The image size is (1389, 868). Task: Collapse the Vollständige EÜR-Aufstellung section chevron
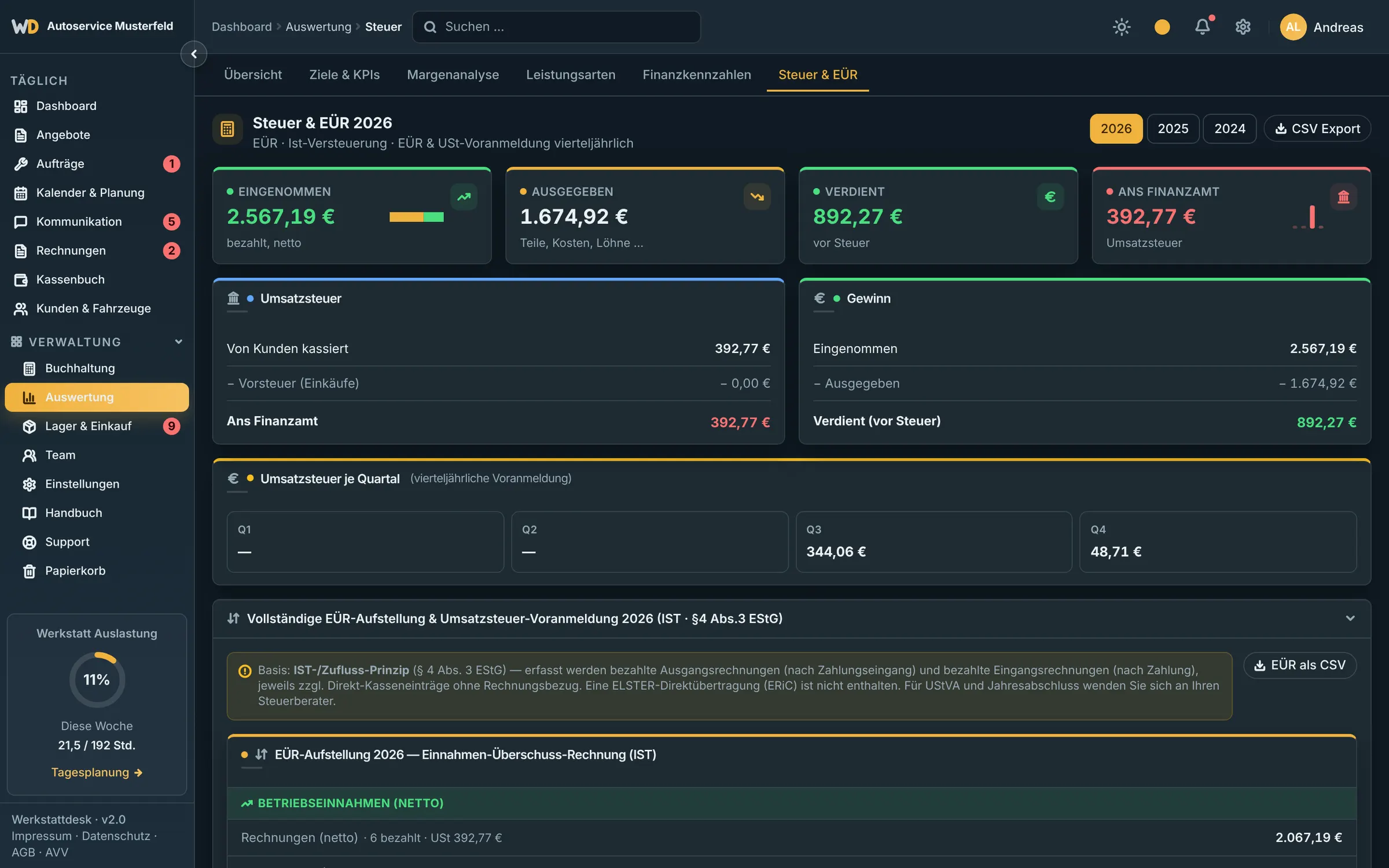tap(1350, 619)
